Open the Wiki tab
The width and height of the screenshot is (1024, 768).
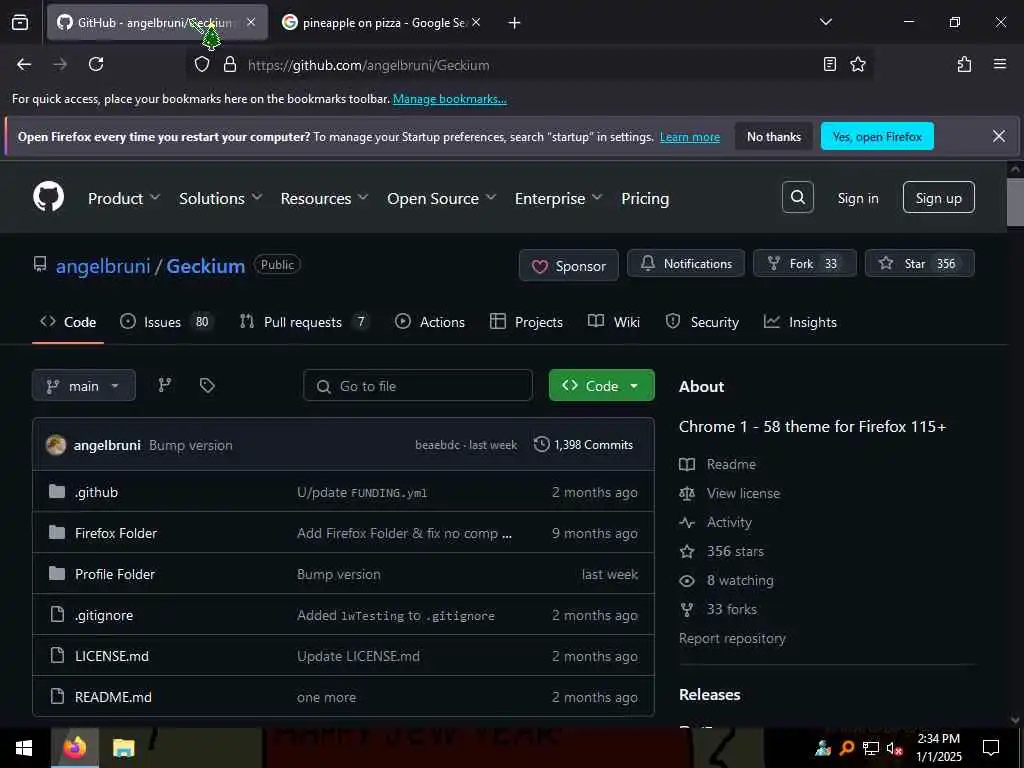click(614, 322)
